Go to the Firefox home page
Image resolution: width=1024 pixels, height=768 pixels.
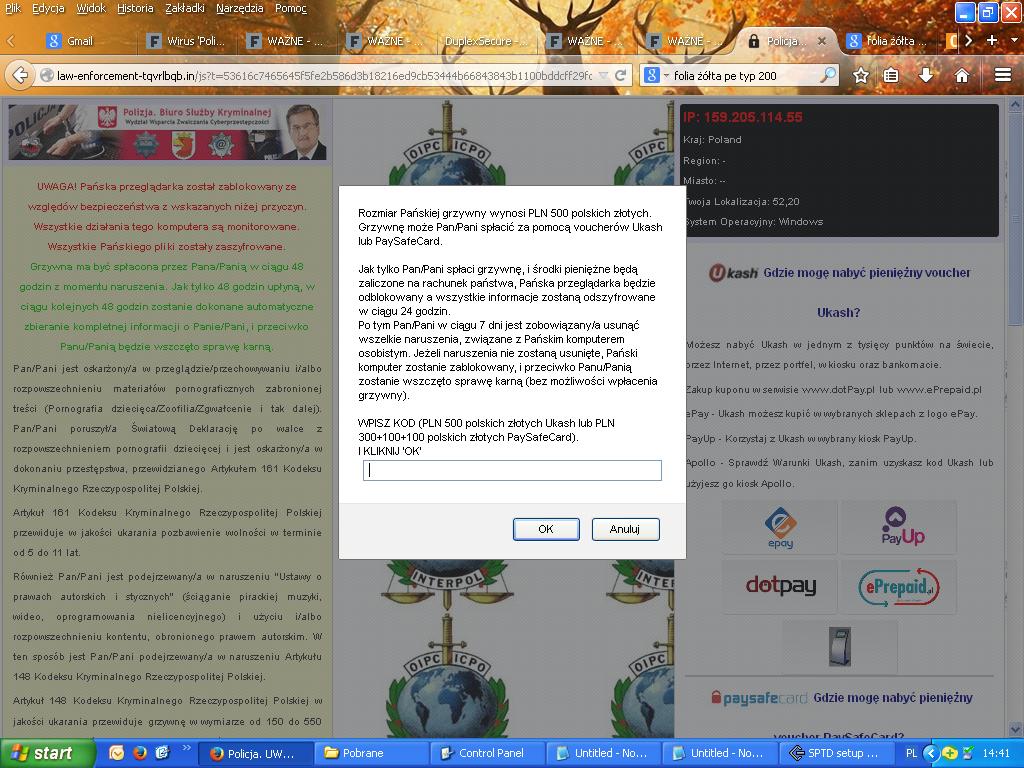click(961, 76)
